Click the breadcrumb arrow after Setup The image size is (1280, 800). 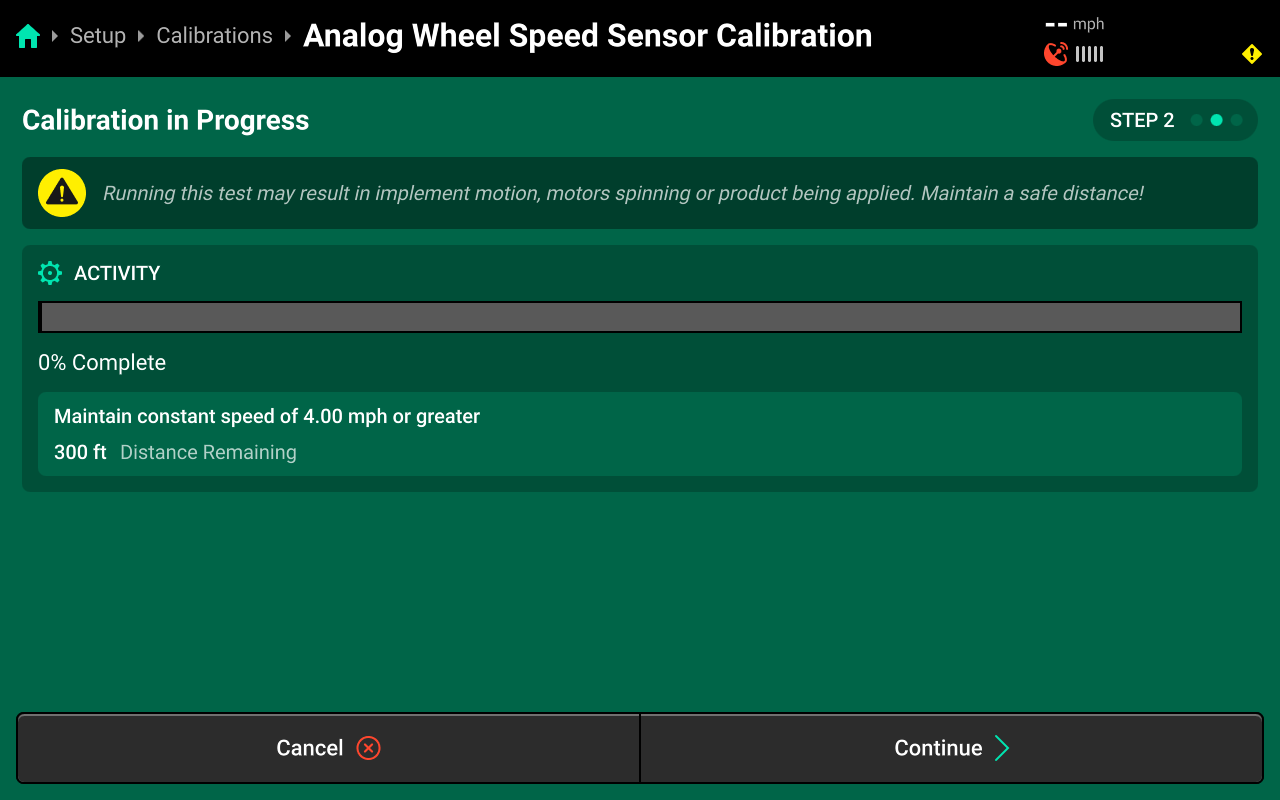[x=142, y=37]
